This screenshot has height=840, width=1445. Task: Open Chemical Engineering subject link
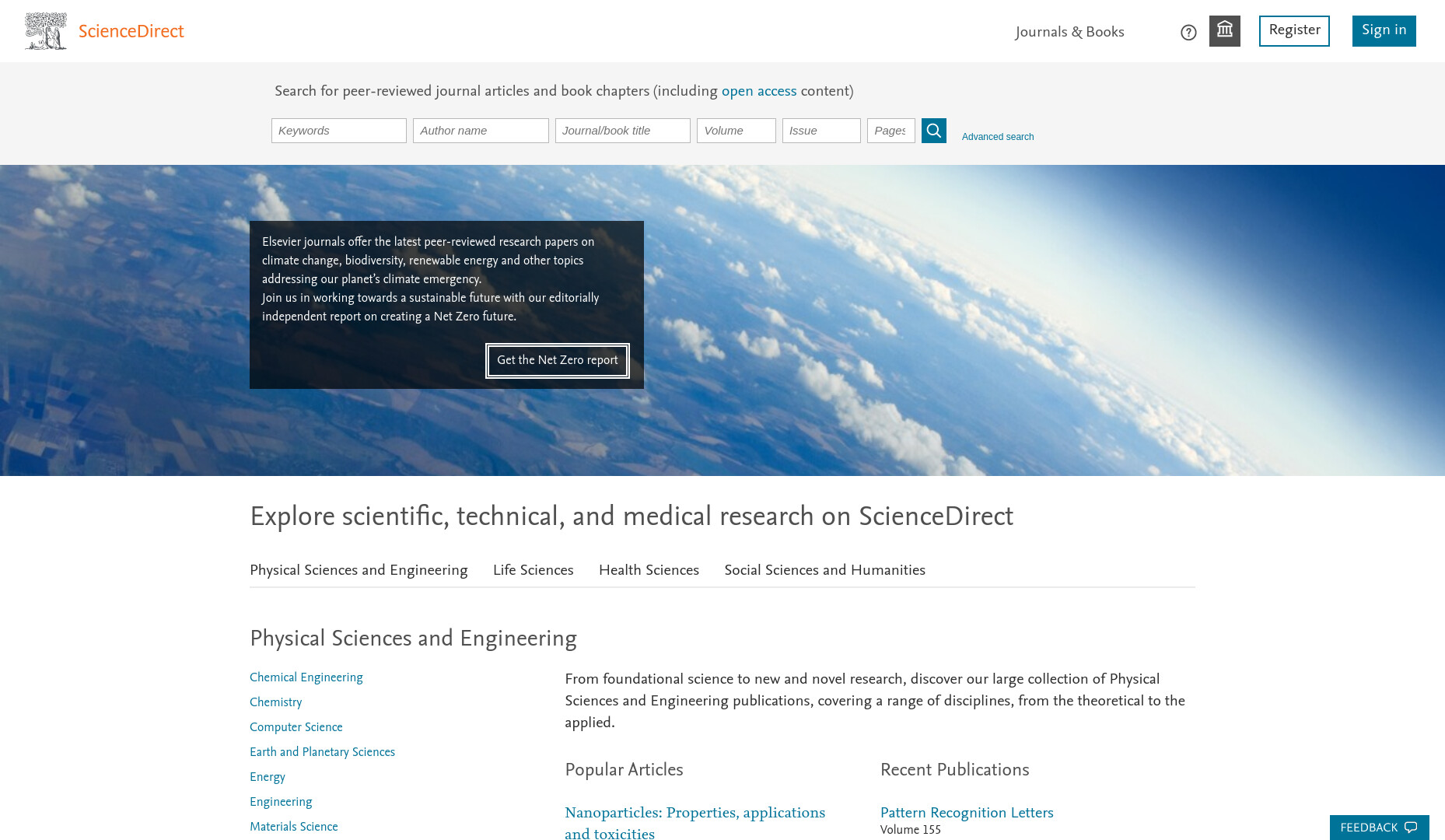[306, 677]
